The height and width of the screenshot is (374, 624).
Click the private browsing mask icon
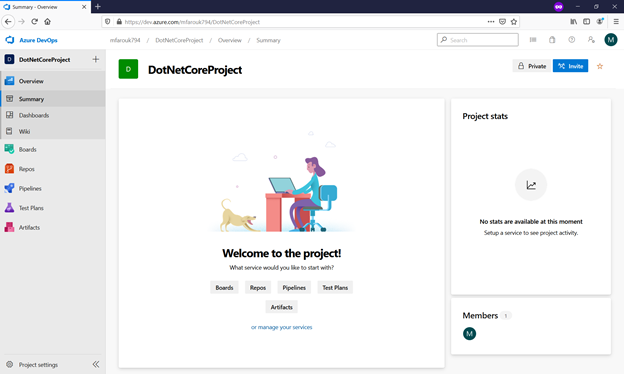(x=559, y=6)
